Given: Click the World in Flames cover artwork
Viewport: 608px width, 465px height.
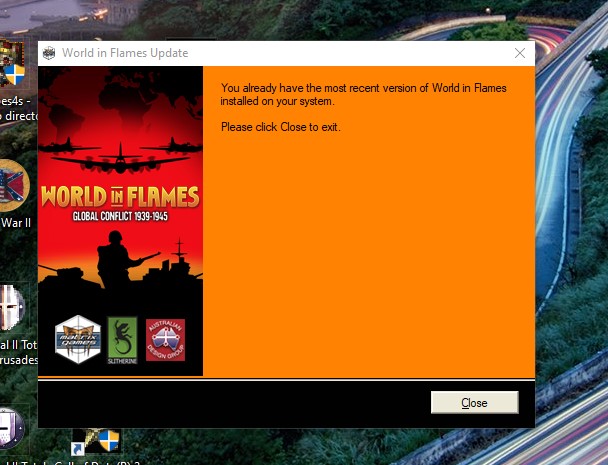Looking at the screenshot, I should coord(121,221).
